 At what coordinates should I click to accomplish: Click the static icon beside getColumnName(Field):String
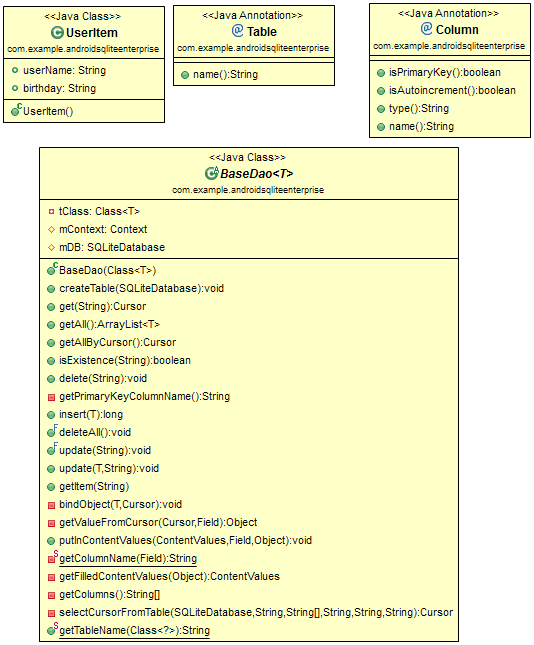point(53,557)
